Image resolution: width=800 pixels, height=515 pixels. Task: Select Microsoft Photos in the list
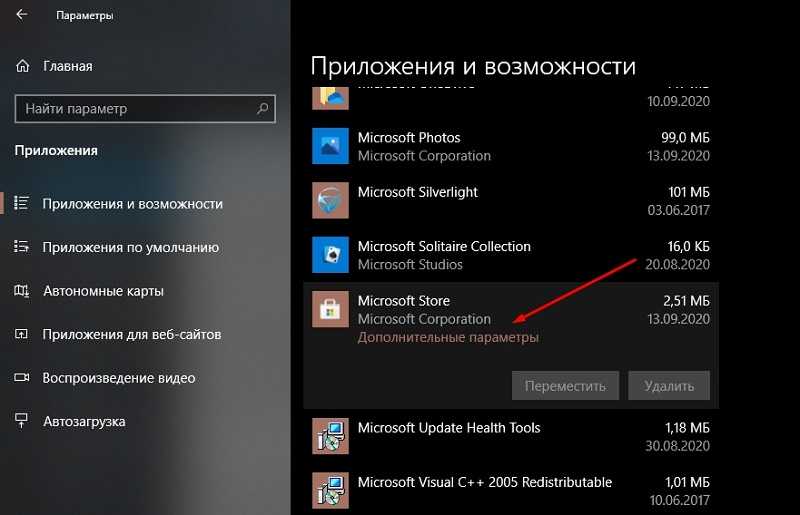(x=409, y=137)
